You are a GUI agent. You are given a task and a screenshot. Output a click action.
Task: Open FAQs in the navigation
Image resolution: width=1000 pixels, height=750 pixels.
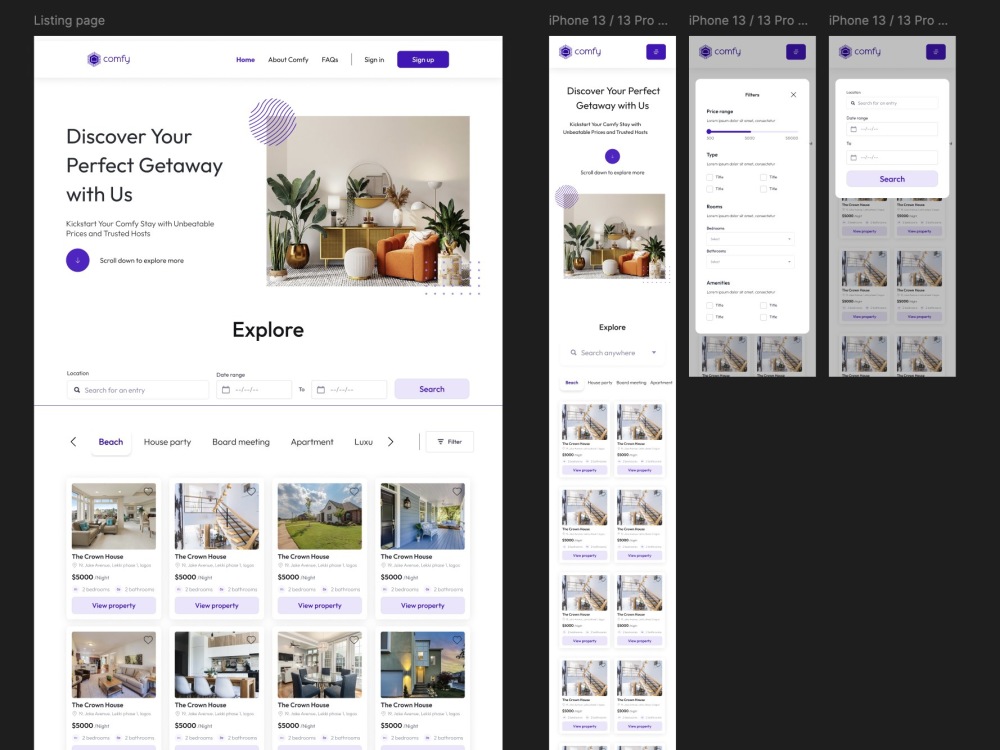click(x=330, y=60)
